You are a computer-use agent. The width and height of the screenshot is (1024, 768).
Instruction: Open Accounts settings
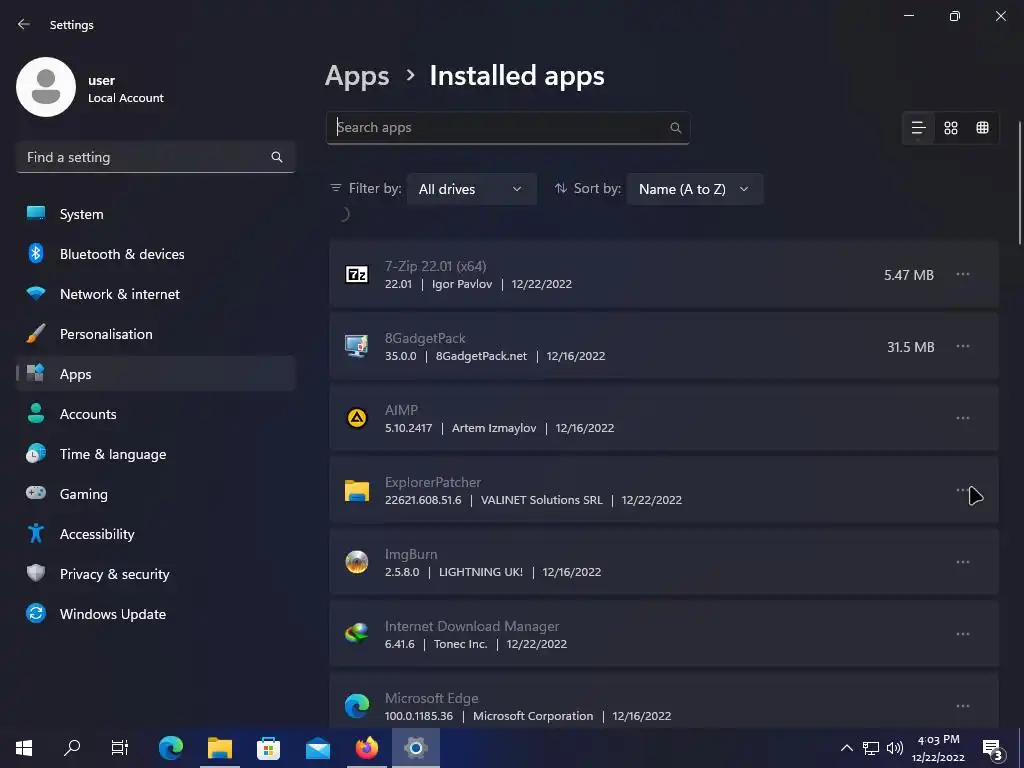coord(155,414)
